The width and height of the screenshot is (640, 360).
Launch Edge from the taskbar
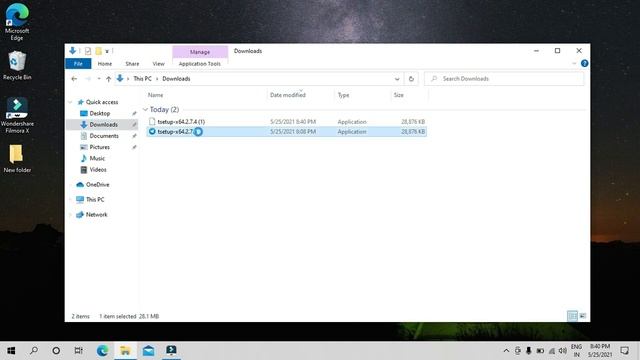tap(102, 351)
